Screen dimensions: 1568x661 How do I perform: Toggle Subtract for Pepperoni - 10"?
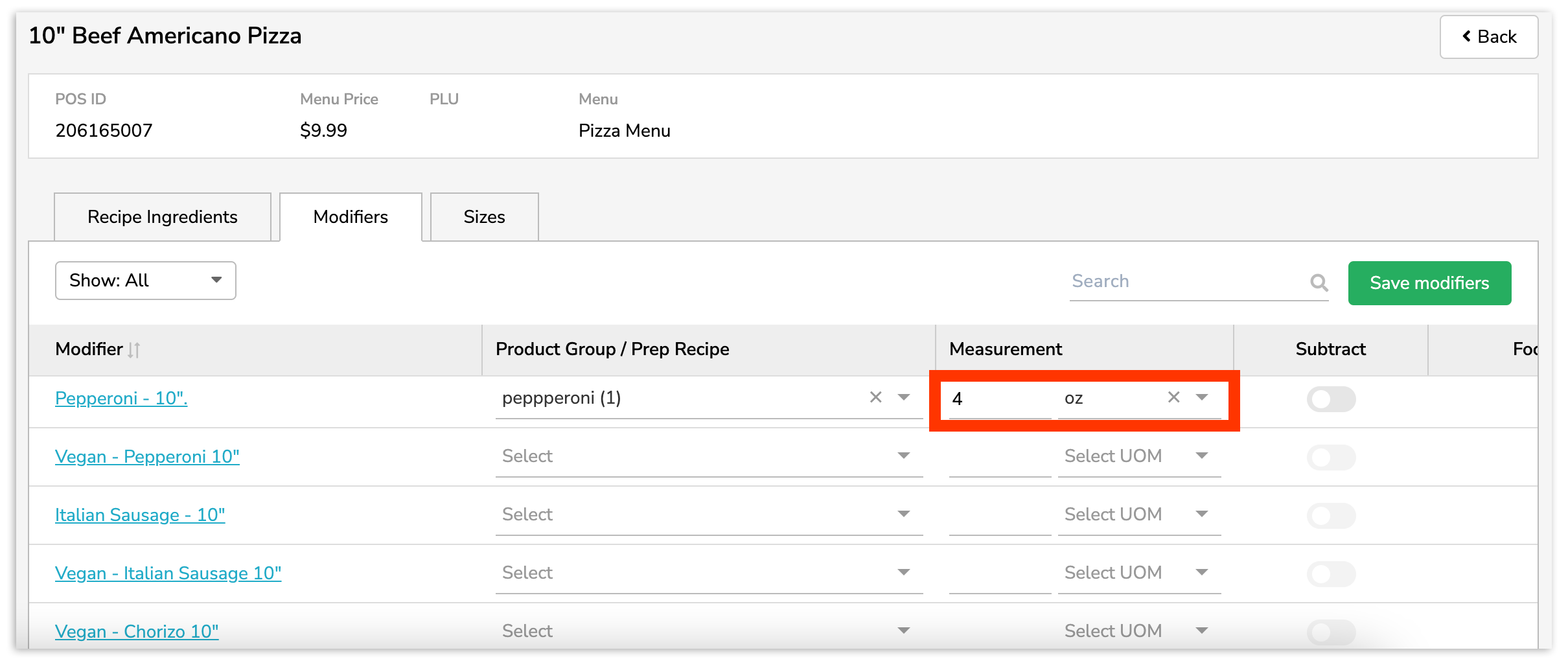1330,399
